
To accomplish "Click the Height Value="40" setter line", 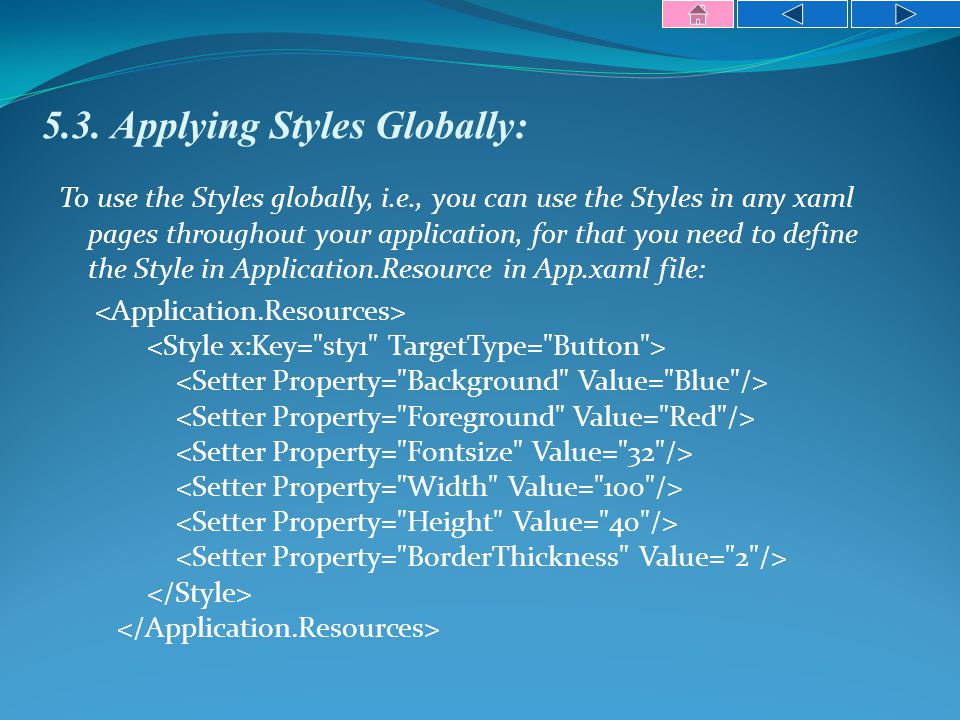I will coord(427,522).
